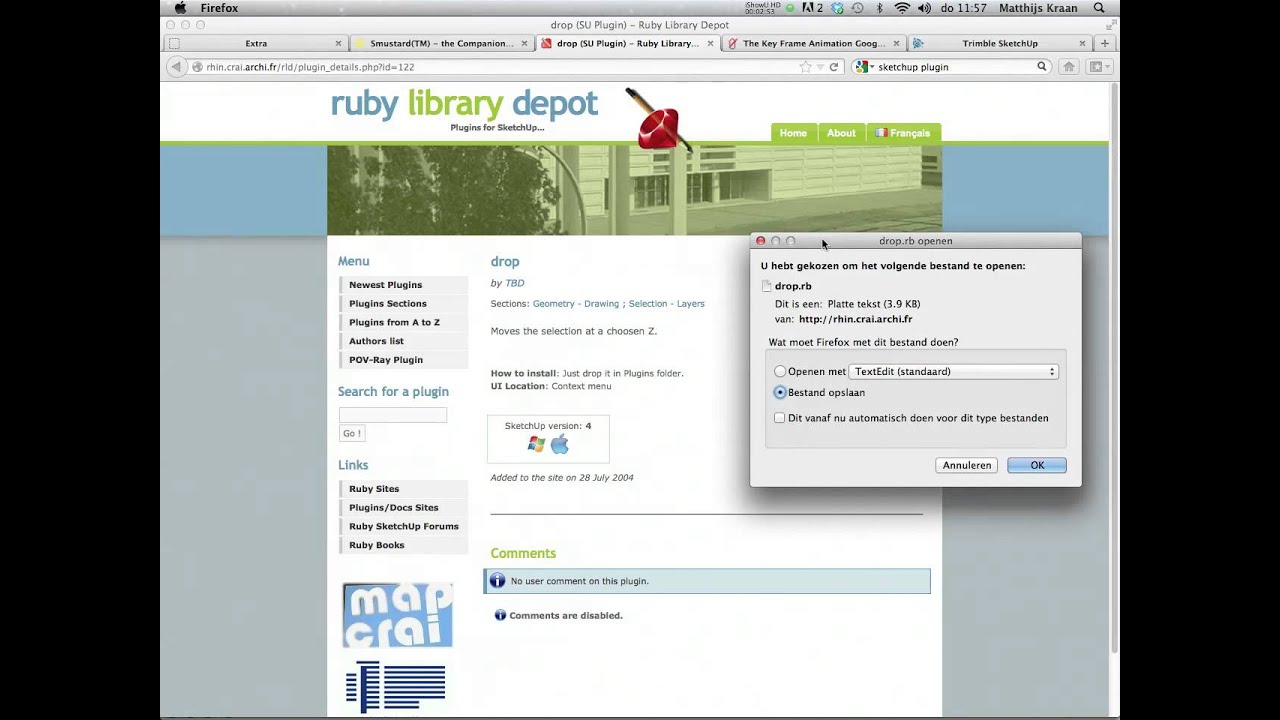
Task: Switch the site language to Français
Action: (903, 133)
